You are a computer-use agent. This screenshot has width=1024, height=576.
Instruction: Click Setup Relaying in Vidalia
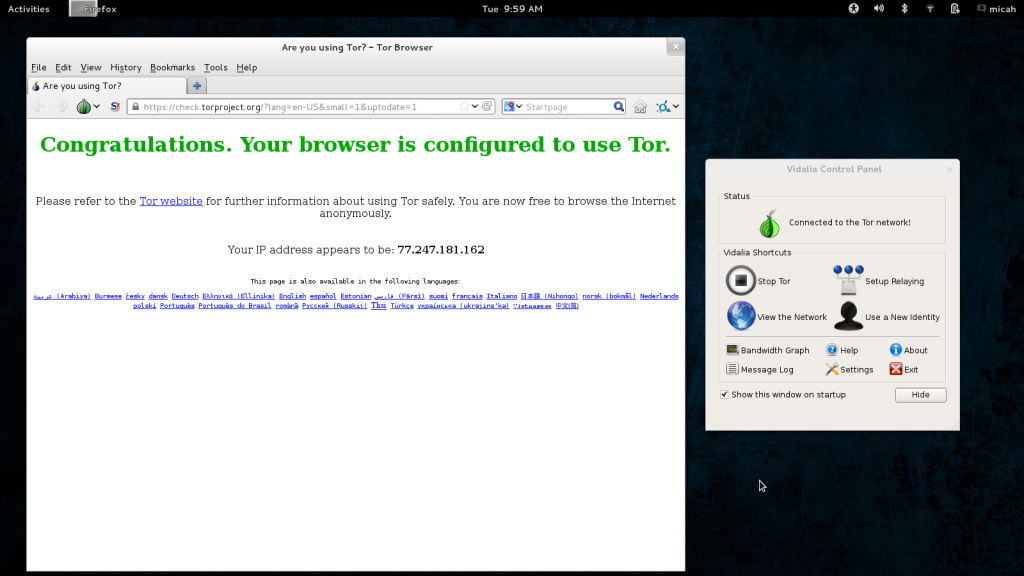click(878, 281)
